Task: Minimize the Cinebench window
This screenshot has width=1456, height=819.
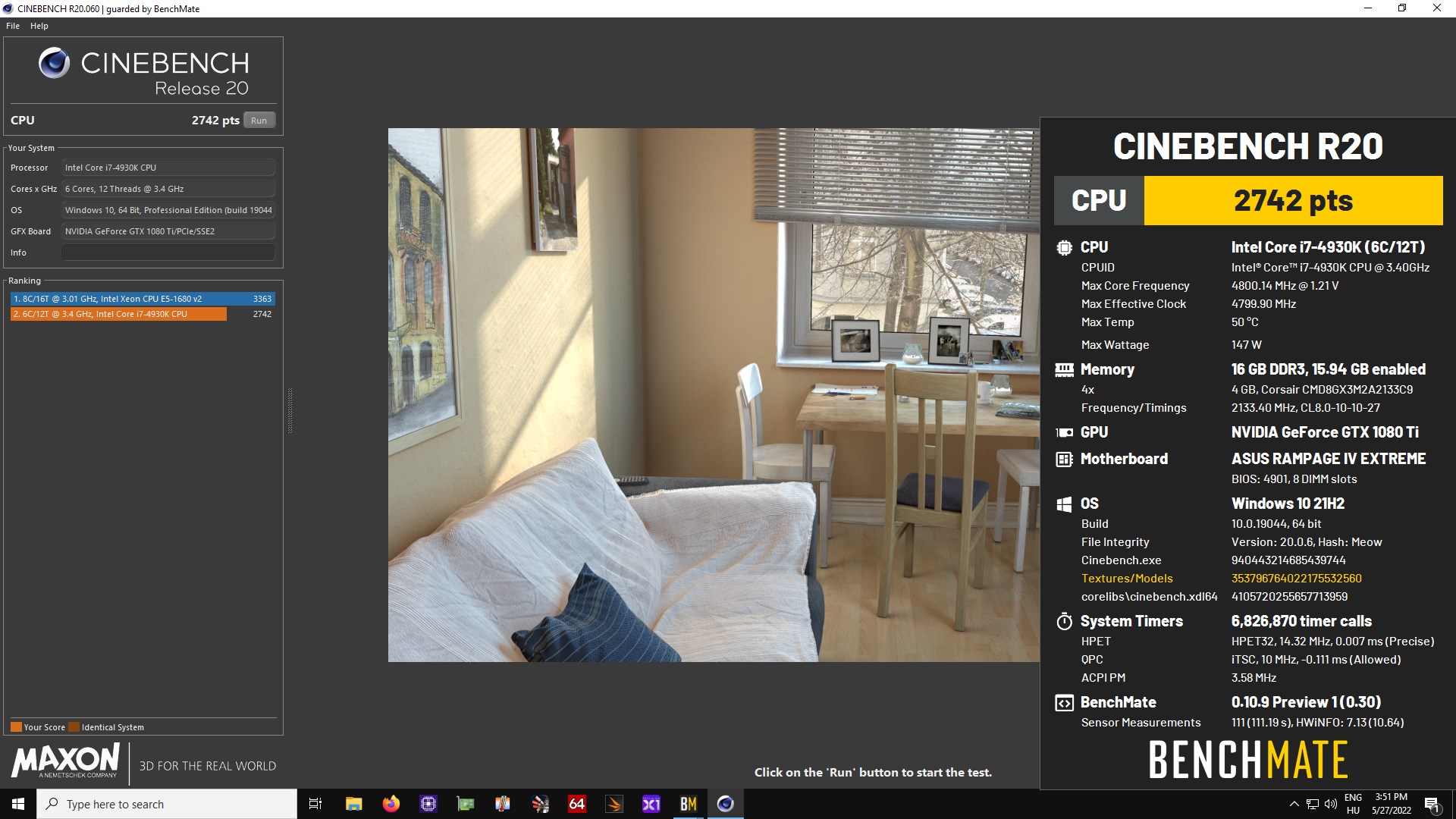Action: pyautogui.click(x=1368, y=8)
